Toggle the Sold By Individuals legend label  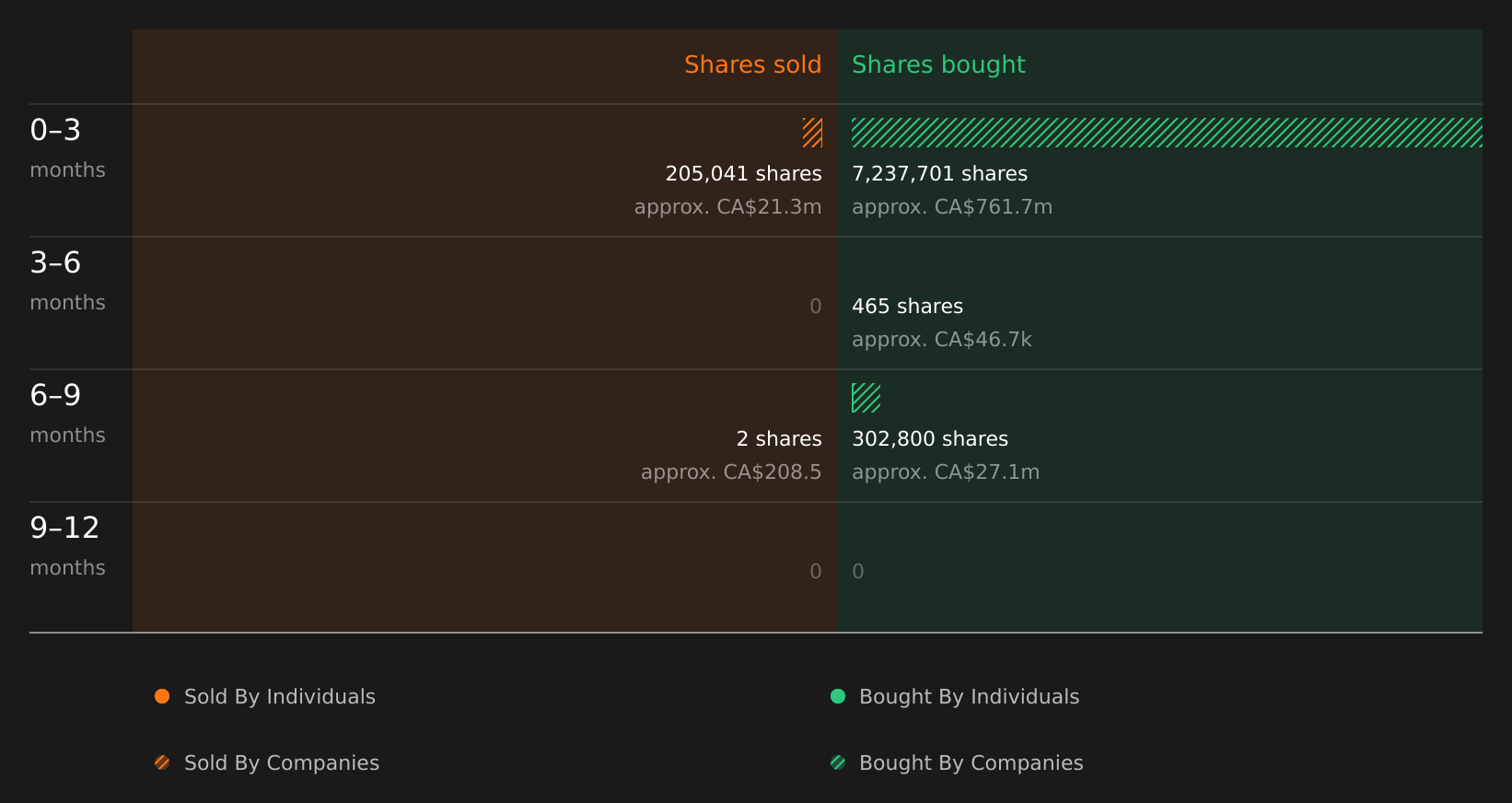[x=280, y=697]
